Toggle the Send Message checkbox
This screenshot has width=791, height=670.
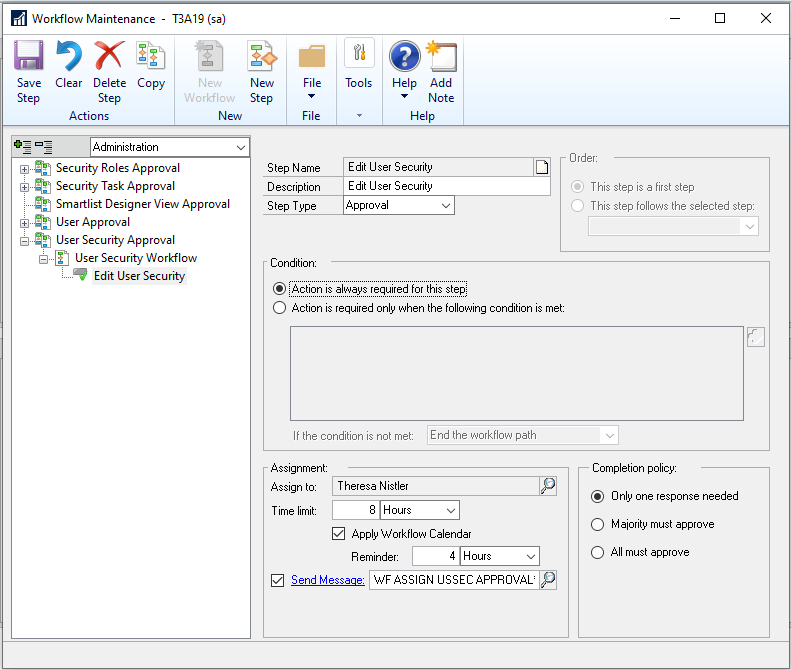pyautogui.click(x=277, y=580)
